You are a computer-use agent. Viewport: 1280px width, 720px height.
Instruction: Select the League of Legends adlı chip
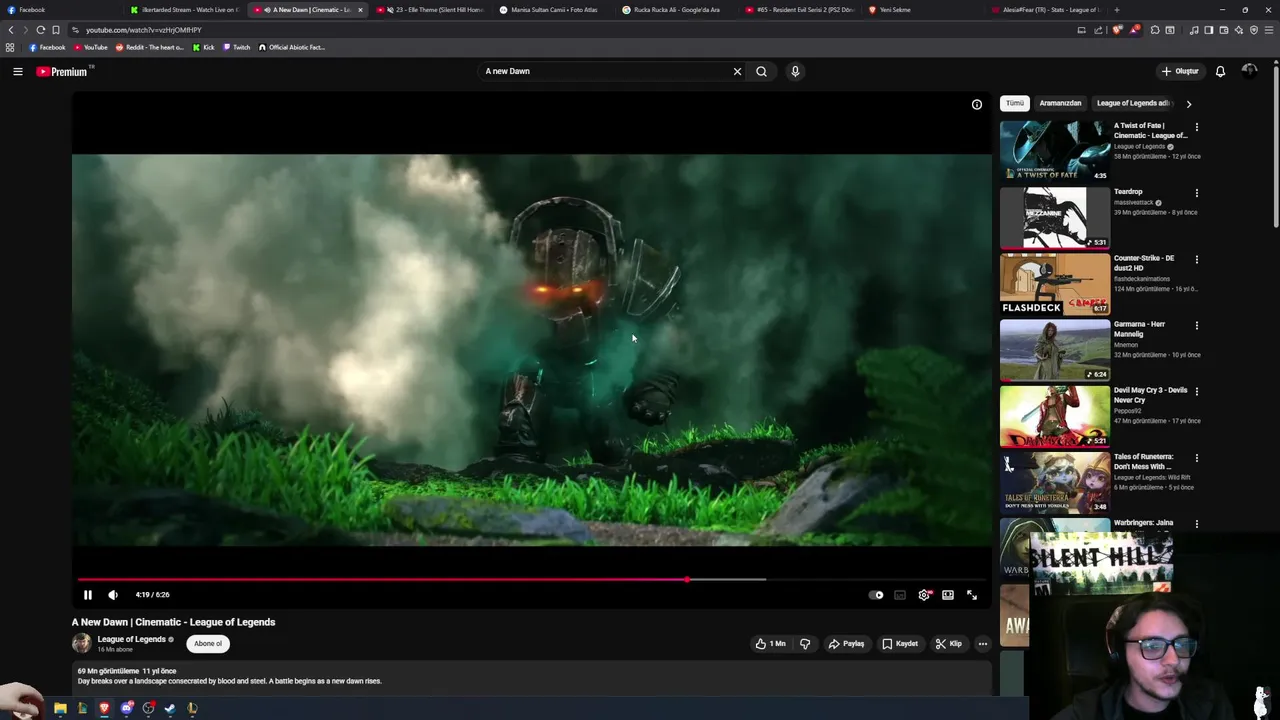point(1133,103)
